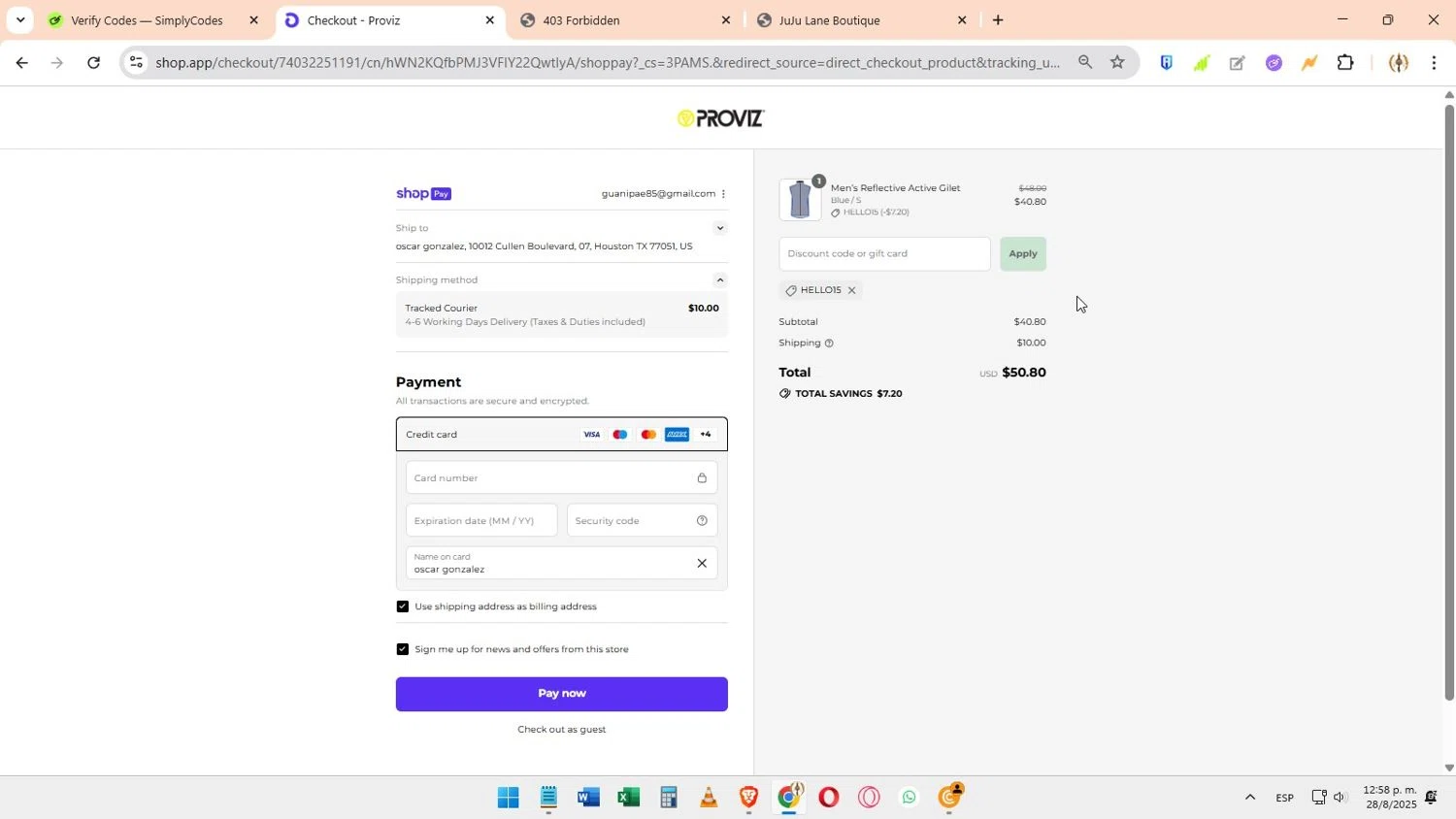Go back to previous page
Image resolution: width=1456 pixels, height=819 pixels.
pos(21,63)
